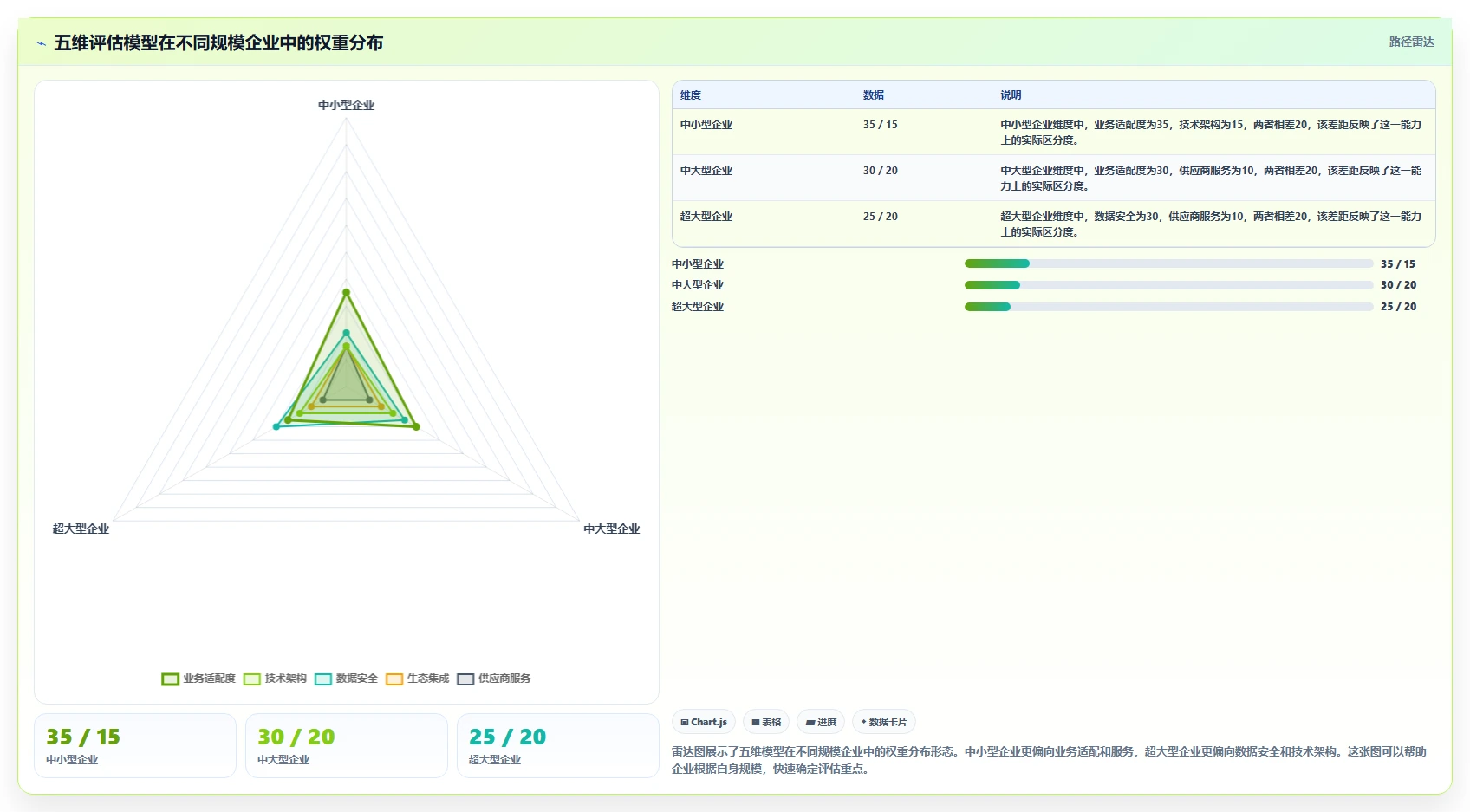Click the 中小型企业 progress bar

click(x=1168, y=263)
